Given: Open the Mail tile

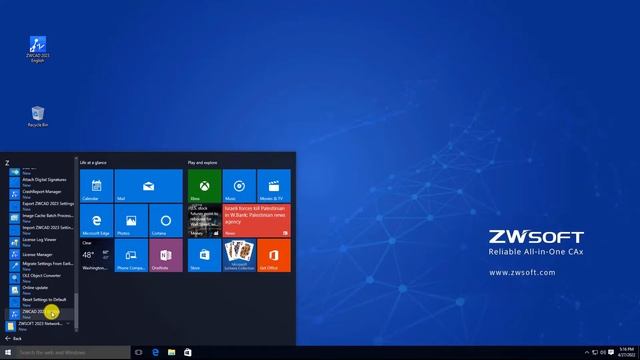Looking at the screenshot, I should 149,186.
